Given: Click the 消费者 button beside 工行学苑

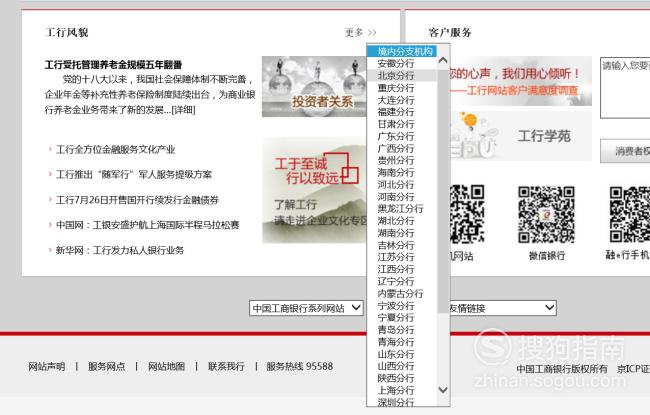Looking at the screenshot, I should click(x=625, y=151).
